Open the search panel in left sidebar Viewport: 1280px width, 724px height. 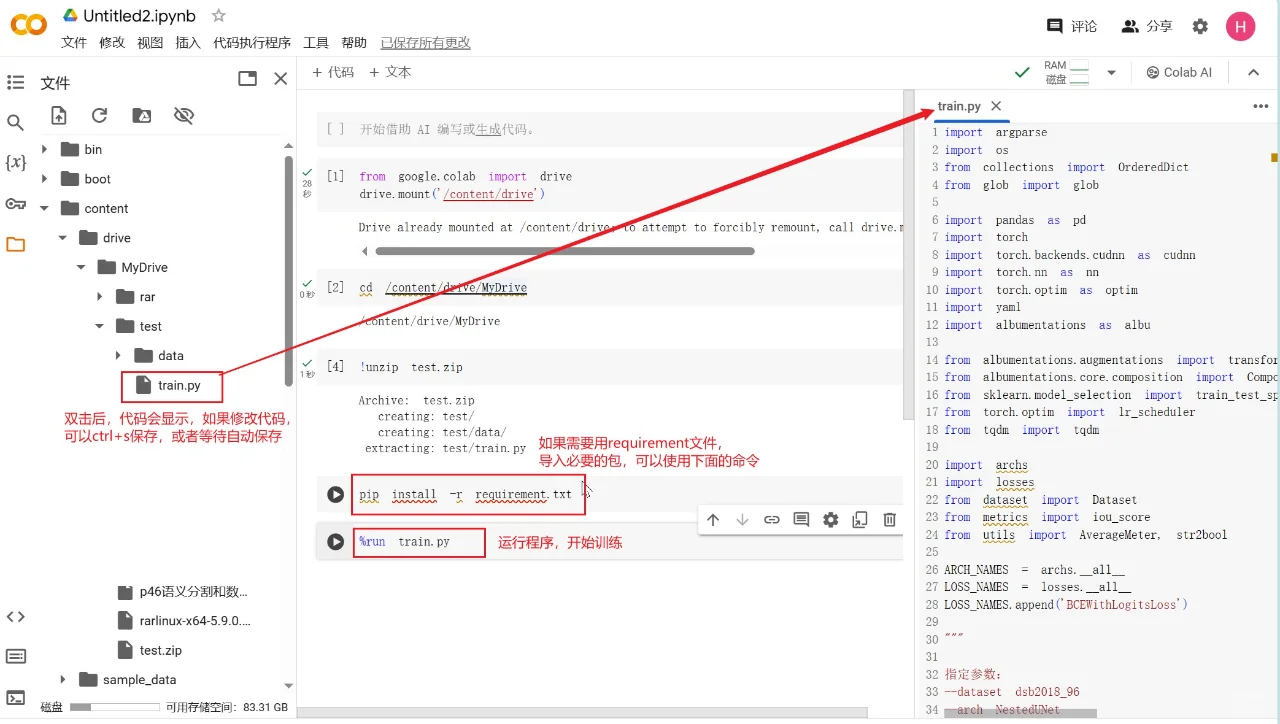point(15,123)
